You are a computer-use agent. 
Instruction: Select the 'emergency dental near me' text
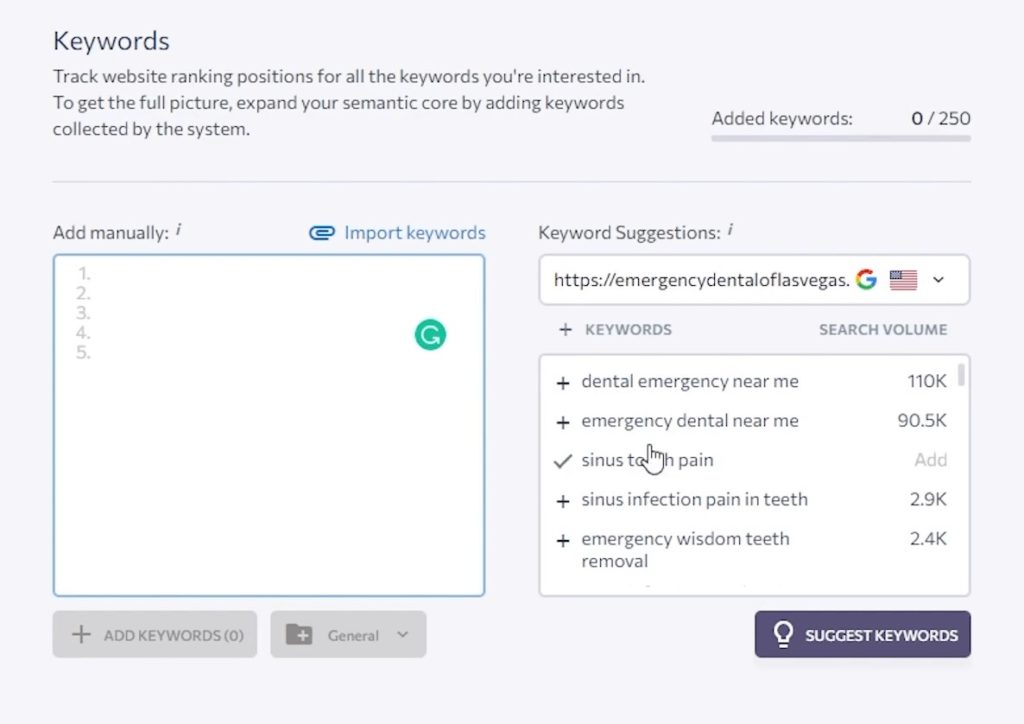pos(690,420)
